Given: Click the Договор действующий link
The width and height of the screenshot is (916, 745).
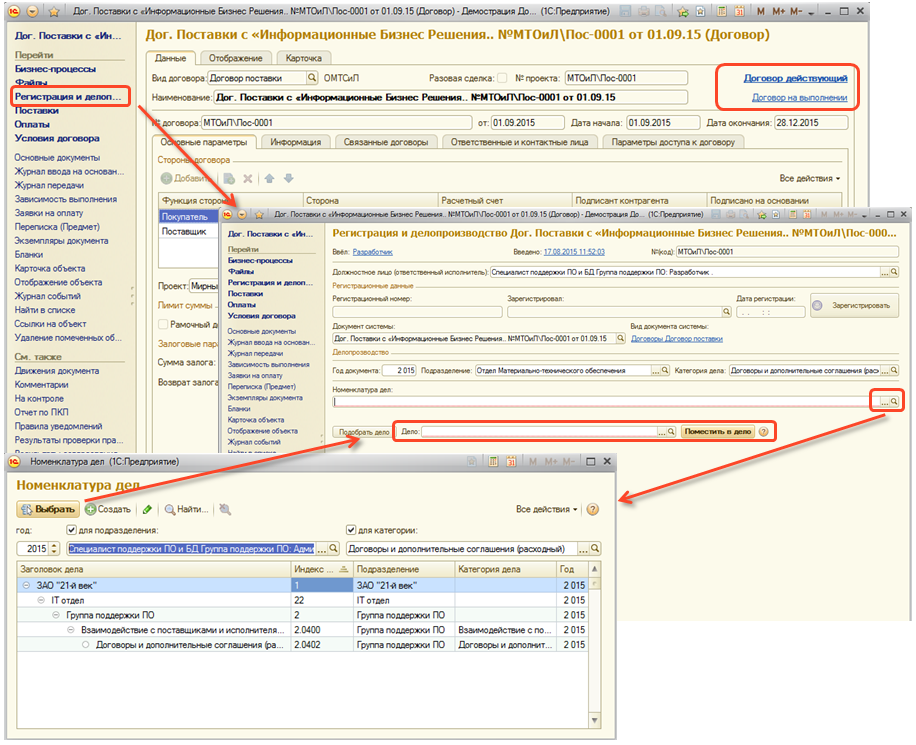Looking at the screenshot, I should (795, 78).
